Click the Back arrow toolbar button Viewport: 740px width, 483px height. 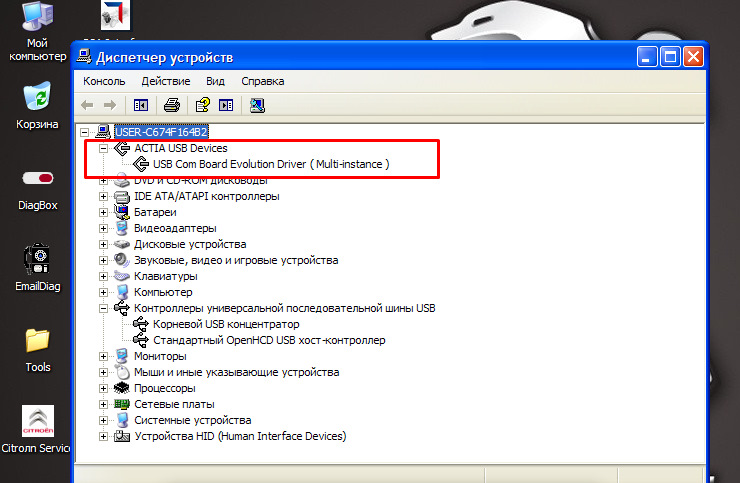[87, 105]
